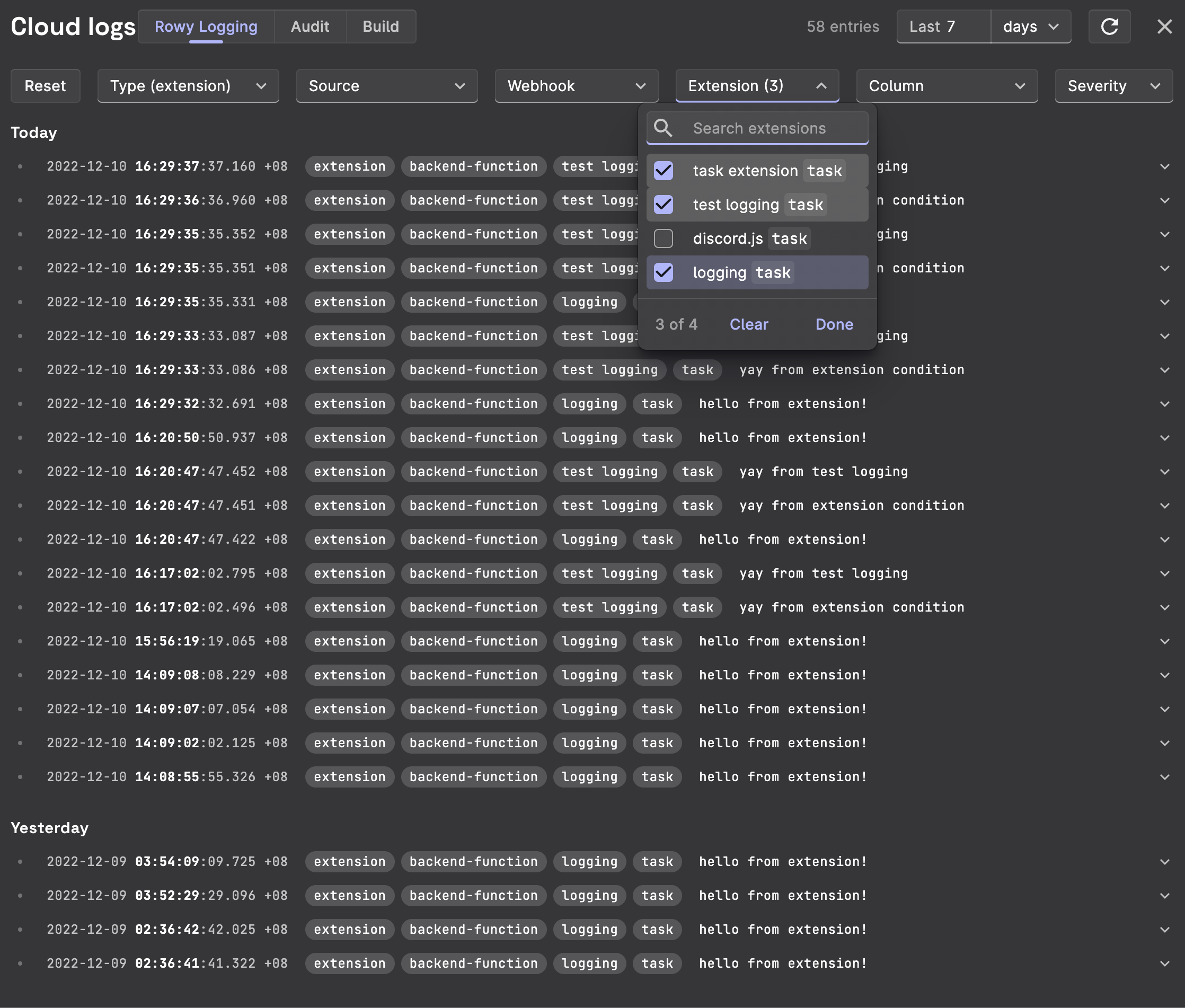Check the discord.js checkbox
Image resolution: width=1185 pixels, height=1008 pixels.
coord(664,238)
